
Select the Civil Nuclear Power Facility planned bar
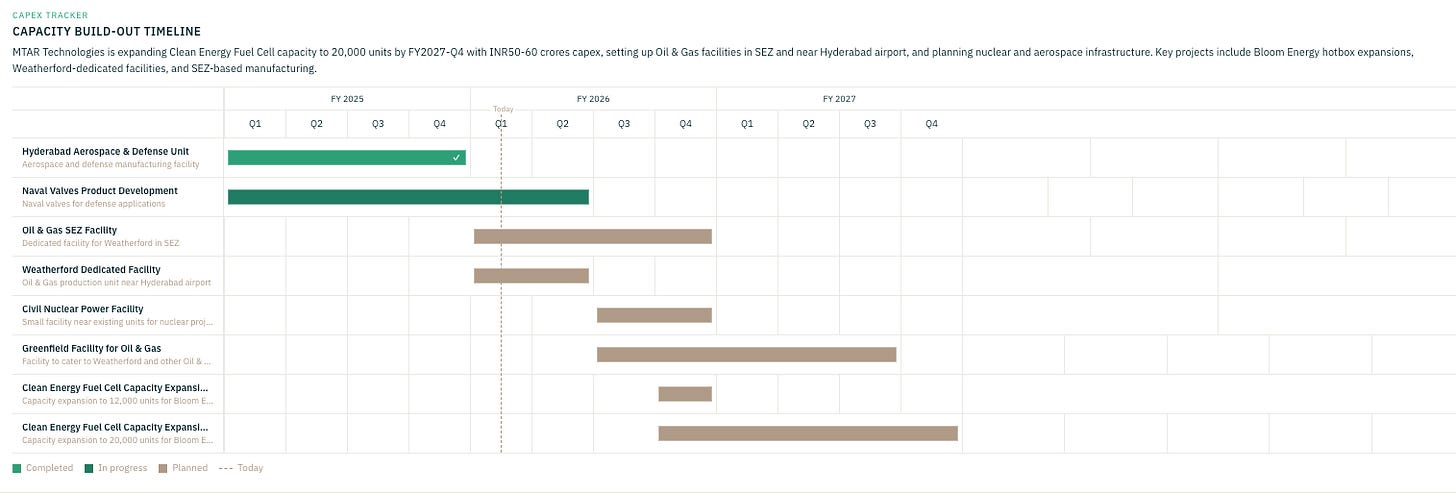click(x=654, y=315)
